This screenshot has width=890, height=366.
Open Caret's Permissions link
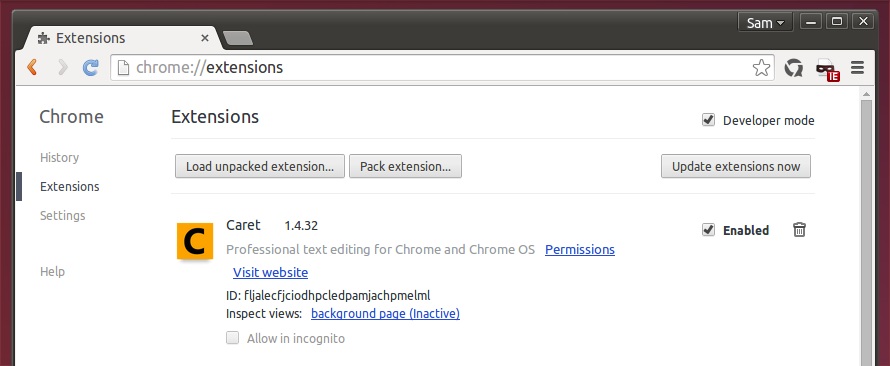pos(580,250)
